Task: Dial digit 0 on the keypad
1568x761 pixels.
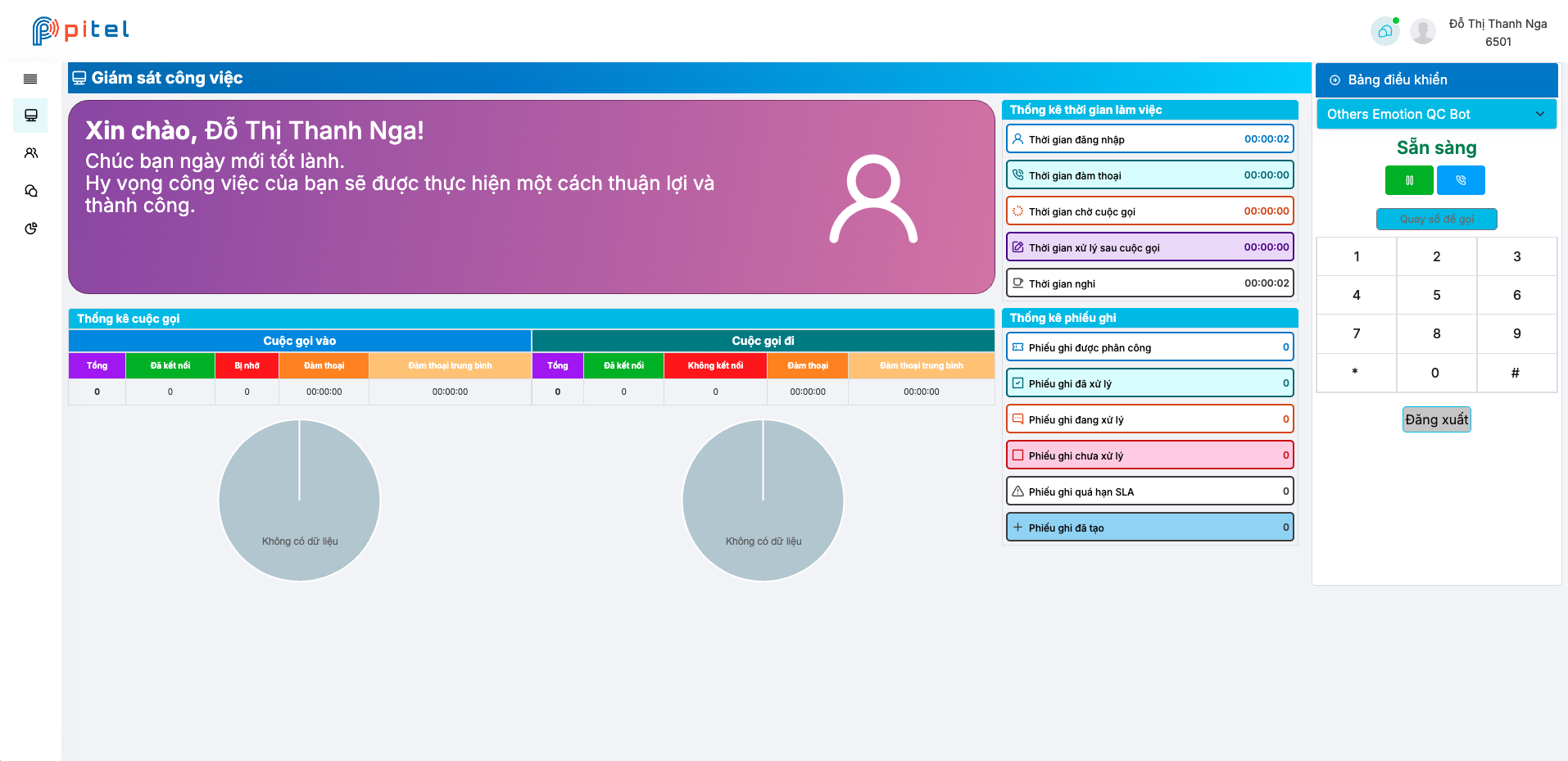Action: coord(1436,373)
